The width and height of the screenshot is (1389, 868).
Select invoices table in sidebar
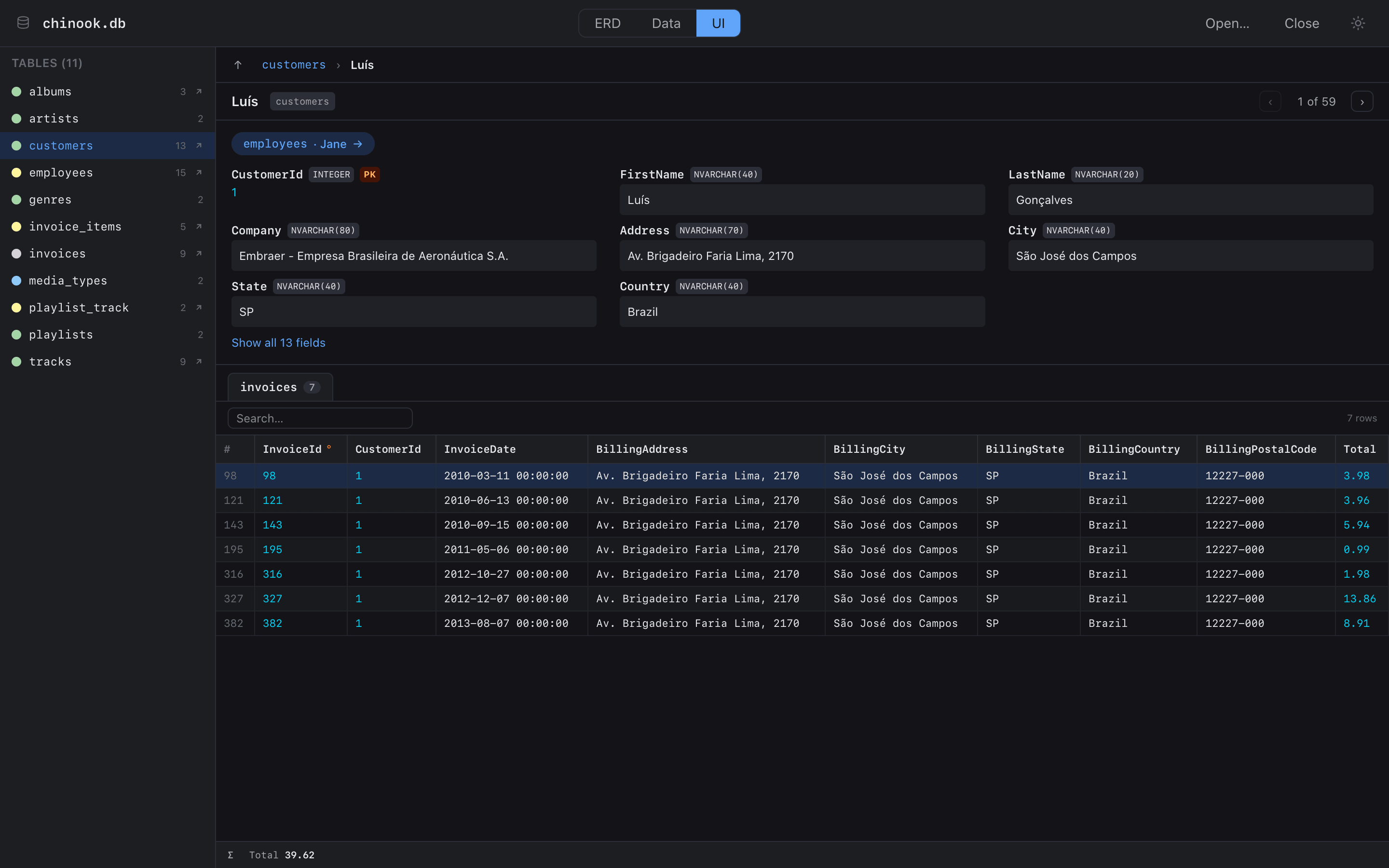(x=108, y=253)
